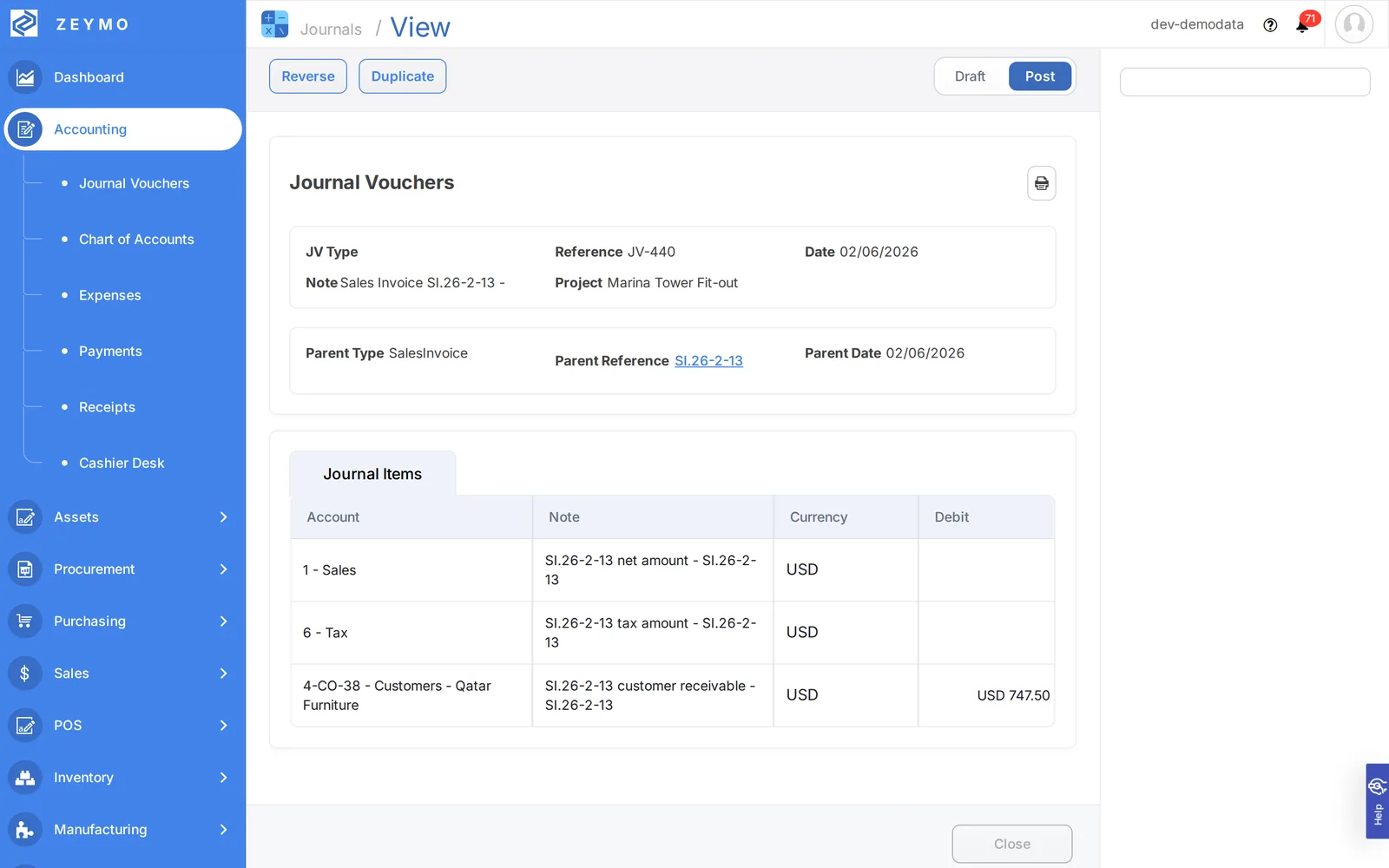Click the POS module icon
Viewport: 1389px width, 868px height.
pos(25,726)
